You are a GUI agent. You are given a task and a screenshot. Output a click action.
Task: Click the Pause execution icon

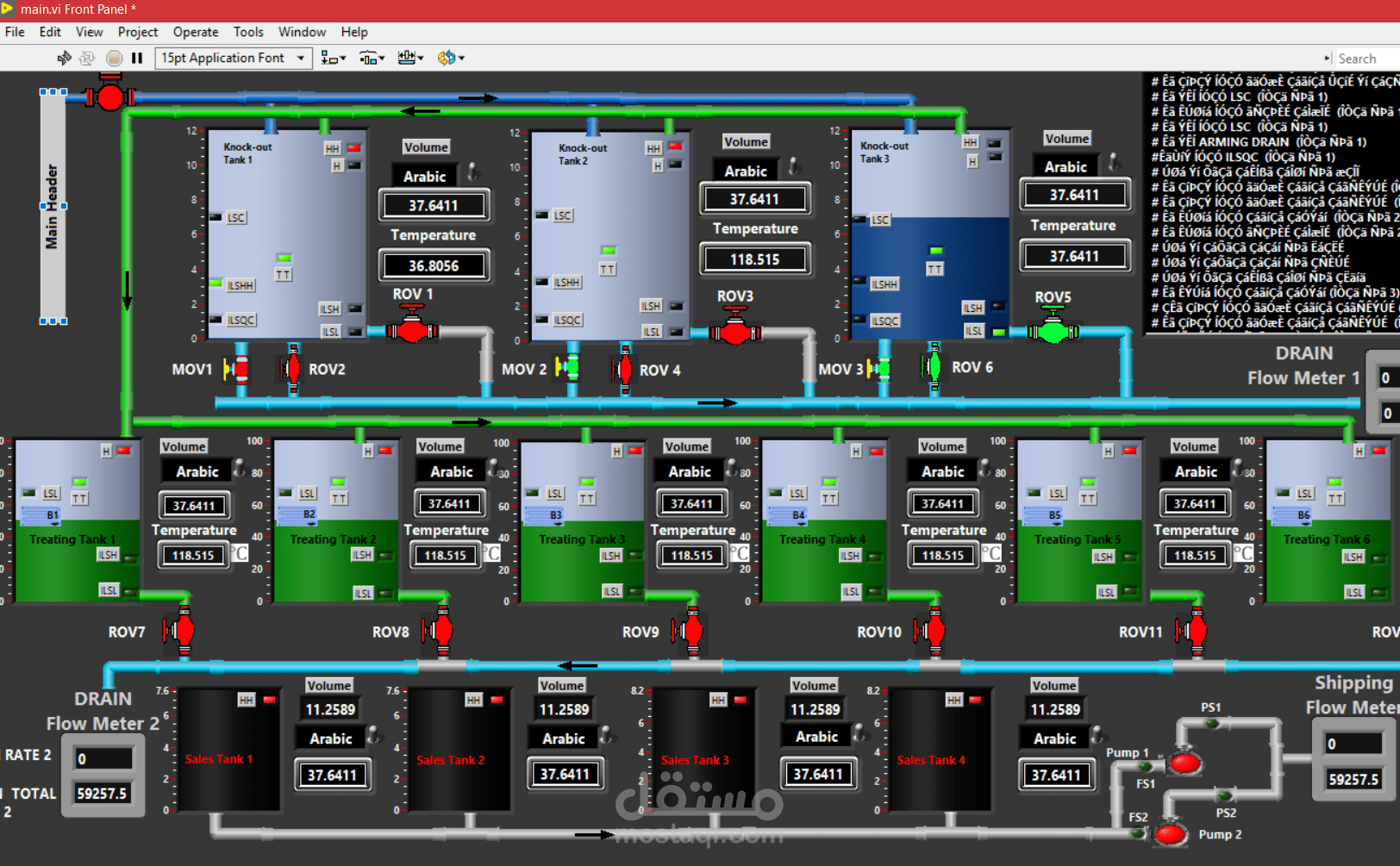(137, 58)
